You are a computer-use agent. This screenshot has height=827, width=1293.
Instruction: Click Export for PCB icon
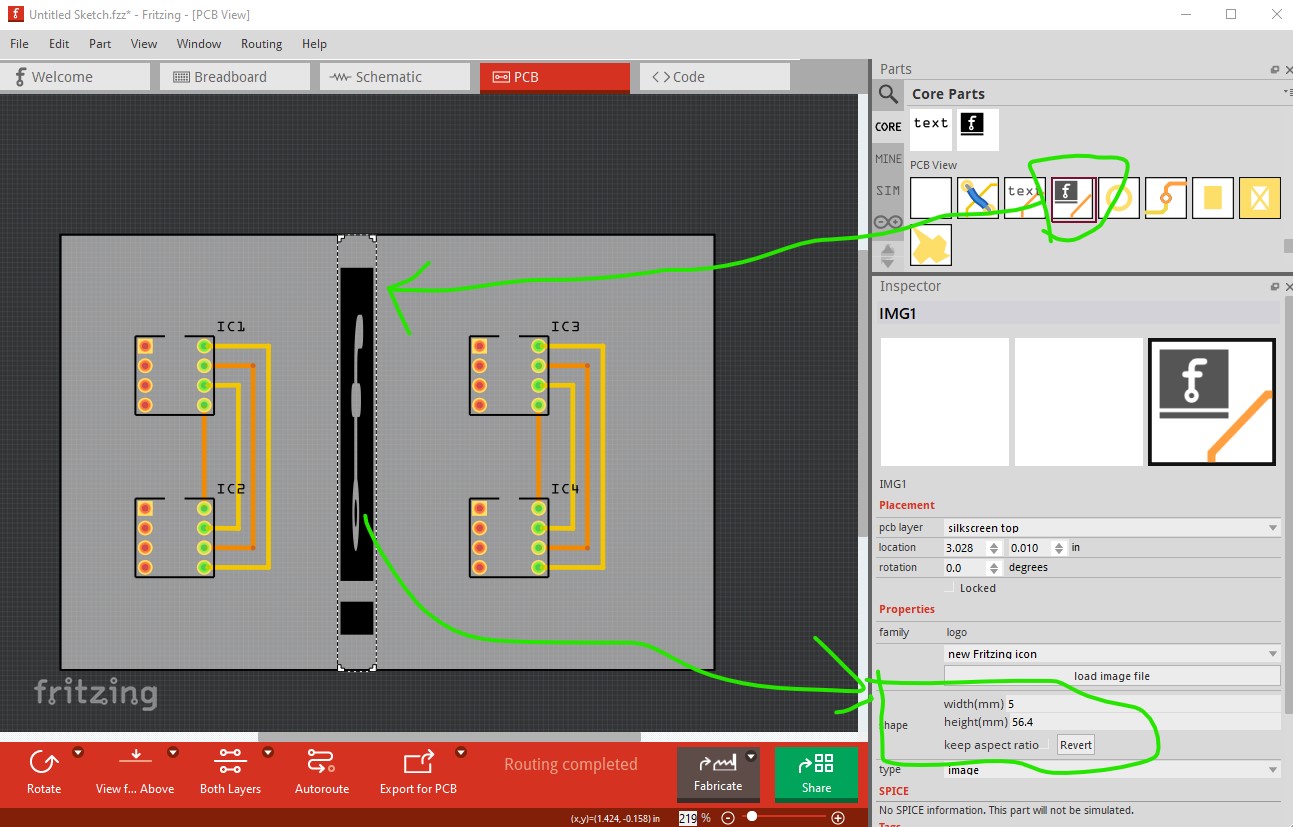click(x=418, y=763)
